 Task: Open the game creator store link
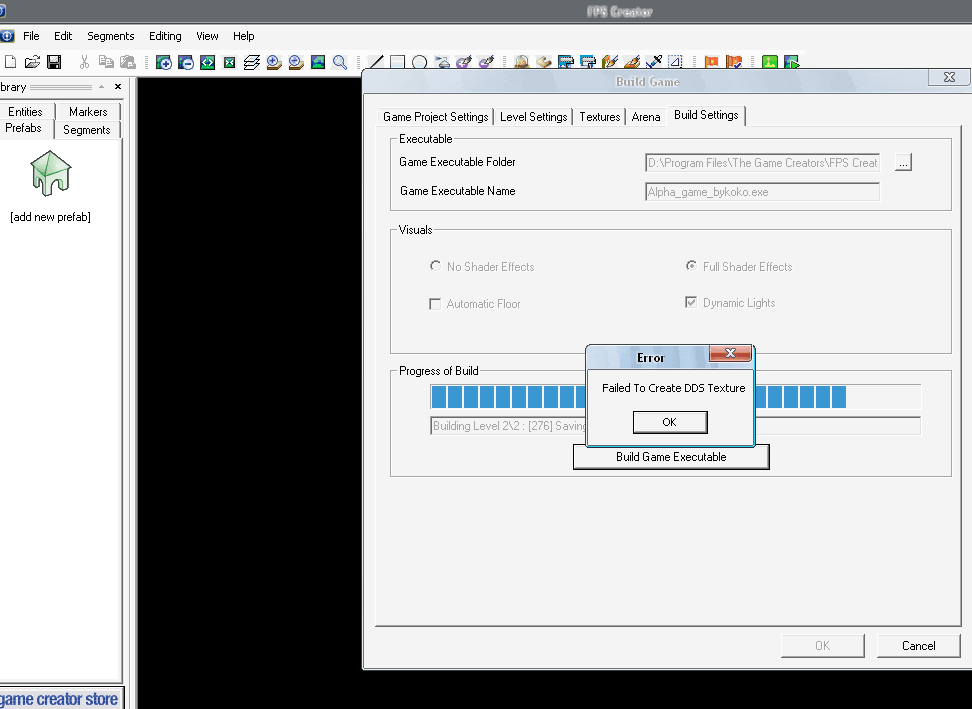[x=59, y=699]
